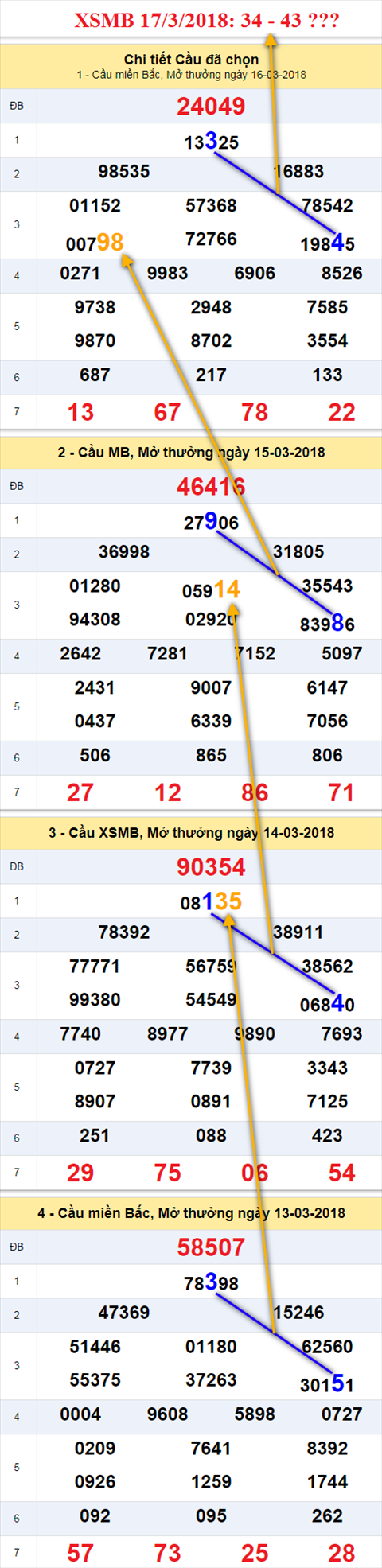Click third prize number 72766
Screen dimensions: 382x1568
211,239
